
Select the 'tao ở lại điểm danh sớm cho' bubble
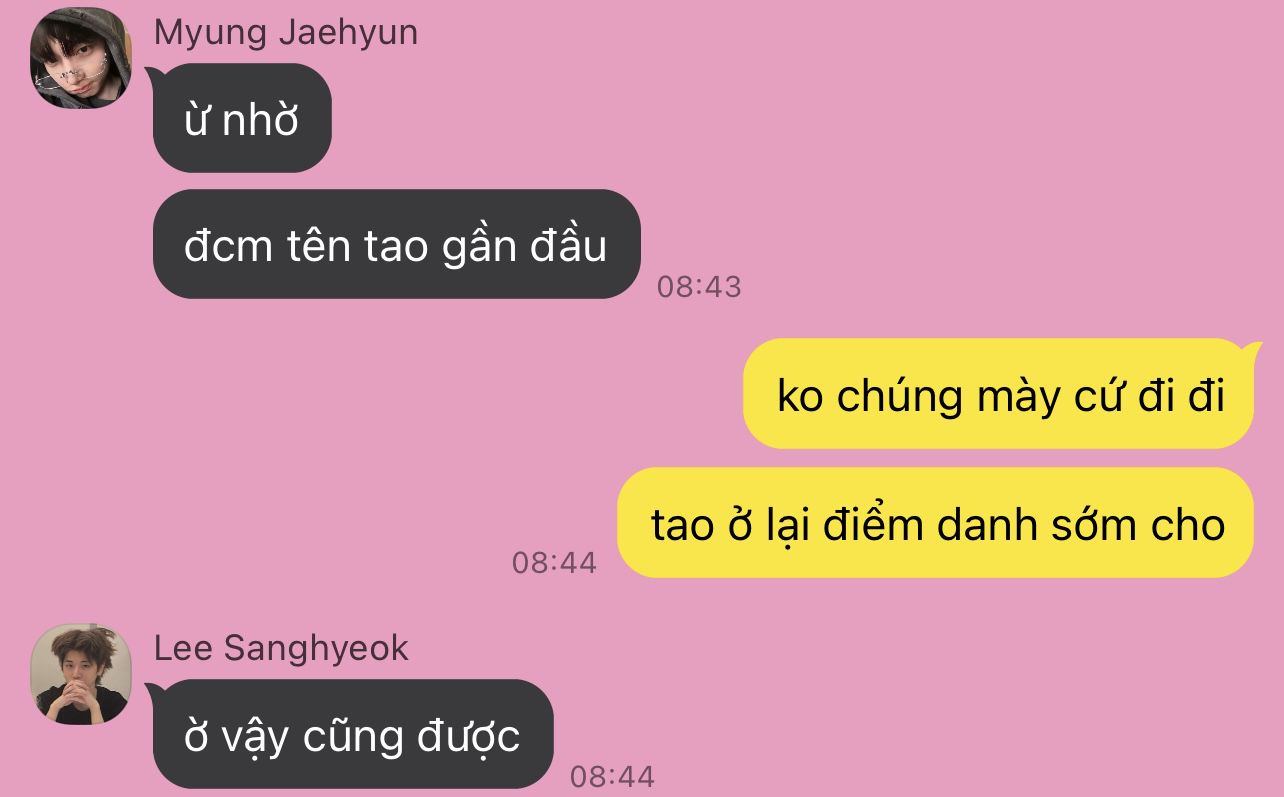(936, 523)
